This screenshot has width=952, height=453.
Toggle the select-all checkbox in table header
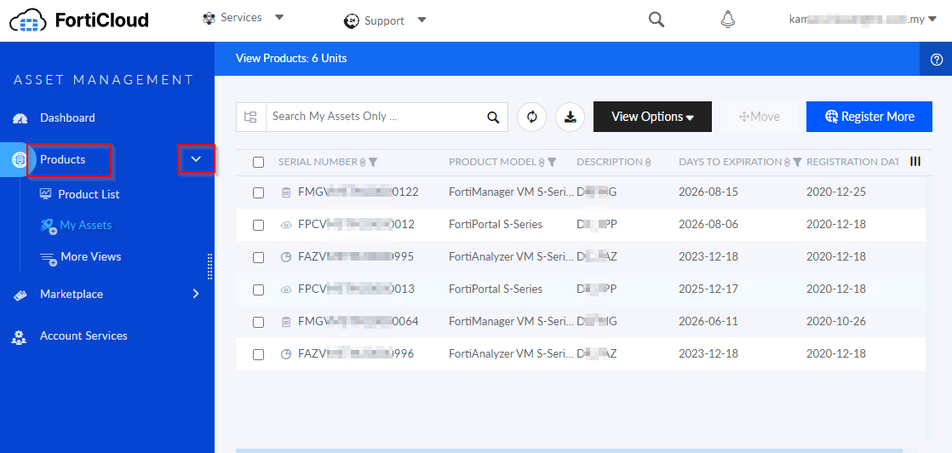(x=259, y=162)
